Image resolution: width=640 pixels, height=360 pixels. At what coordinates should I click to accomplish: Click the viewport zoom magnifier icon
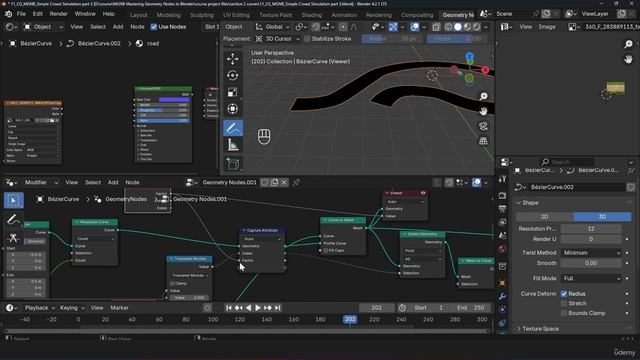tap(483, 96)
